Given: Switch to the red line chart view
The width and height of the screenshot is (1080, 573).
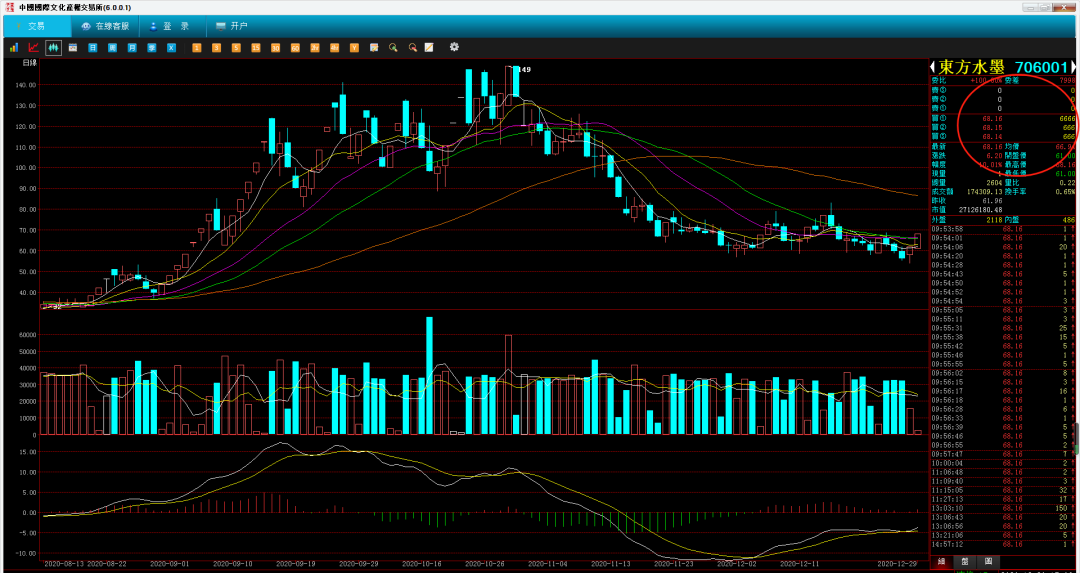Looking at the screenshot, I should tap(33, 48).
